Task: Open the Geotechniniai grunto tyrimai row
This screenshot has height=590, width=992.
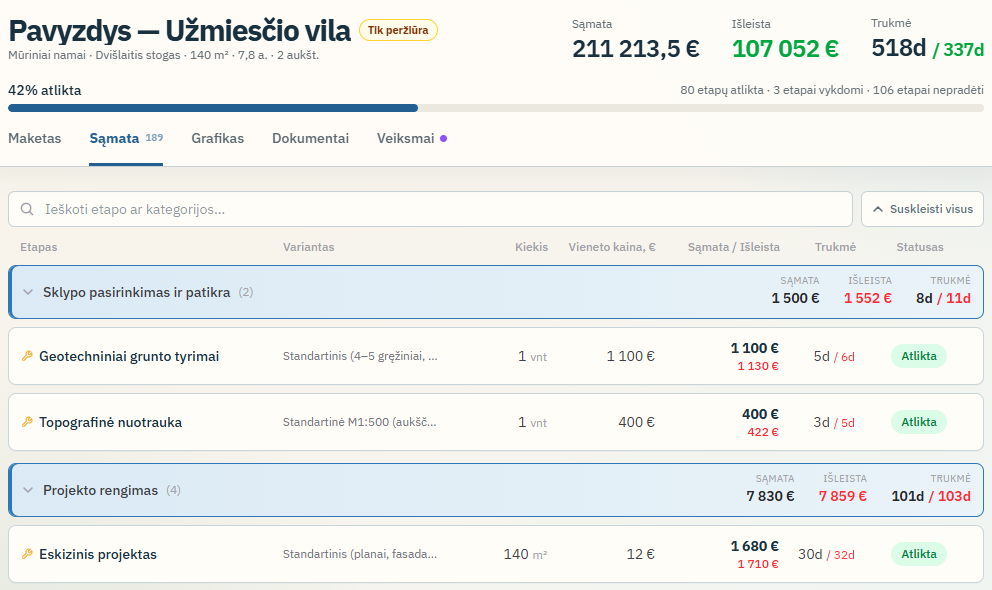Action: click(x=496, y=356)
